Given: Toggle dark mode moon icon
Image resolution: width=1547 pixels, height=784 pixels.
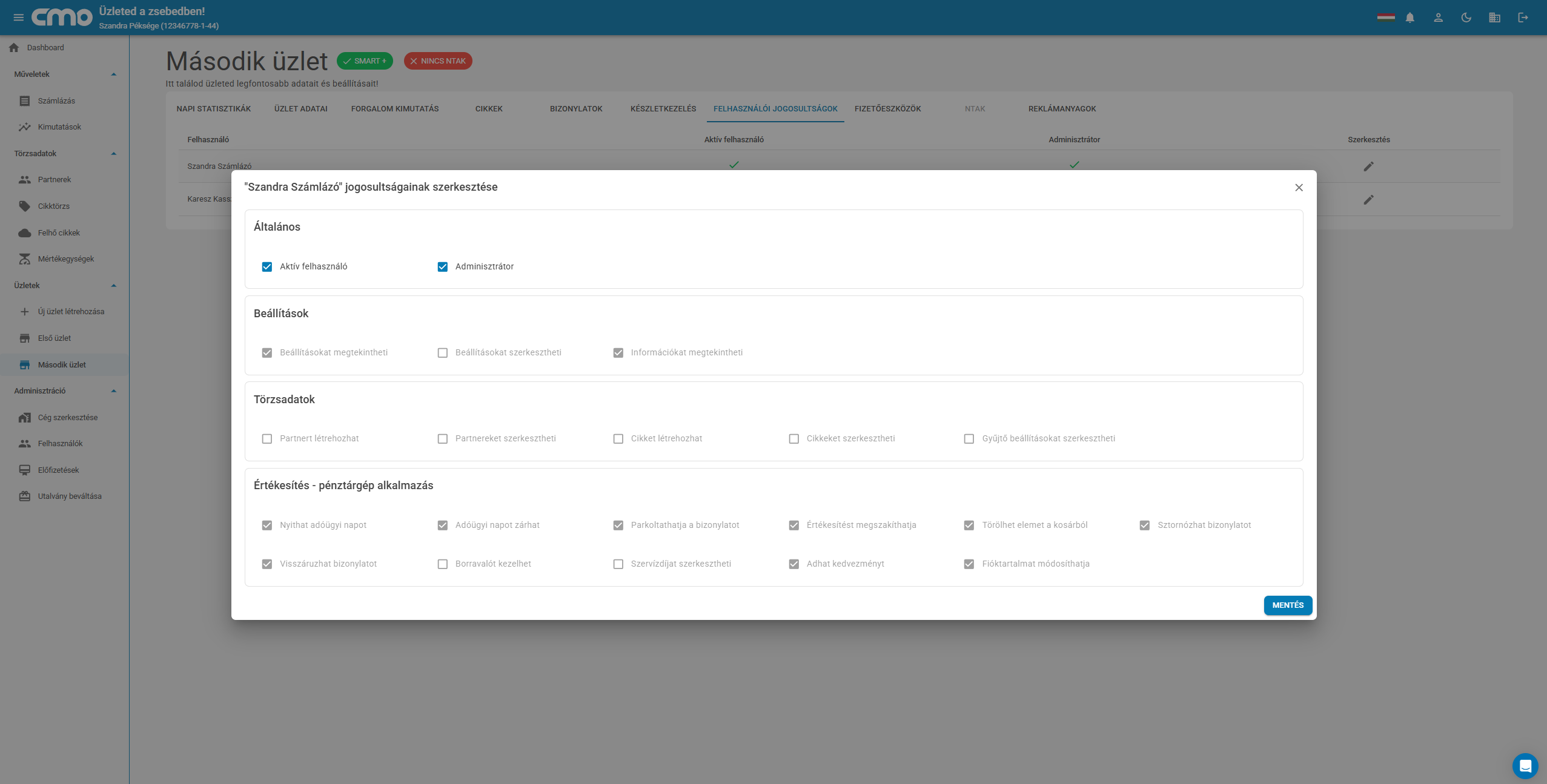Looking at the screenshot, I should coord(1466,18).
